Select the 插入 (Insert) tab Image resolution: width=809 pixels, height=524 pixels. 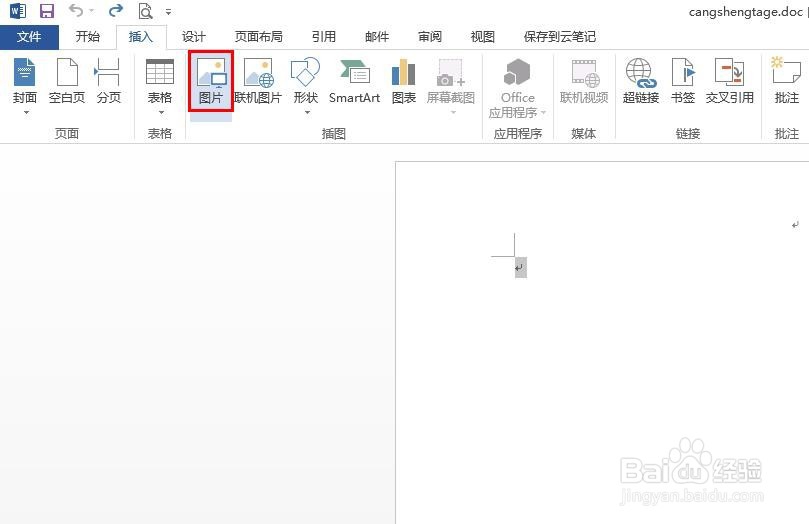pyautogui.click(x=141, y=37)
